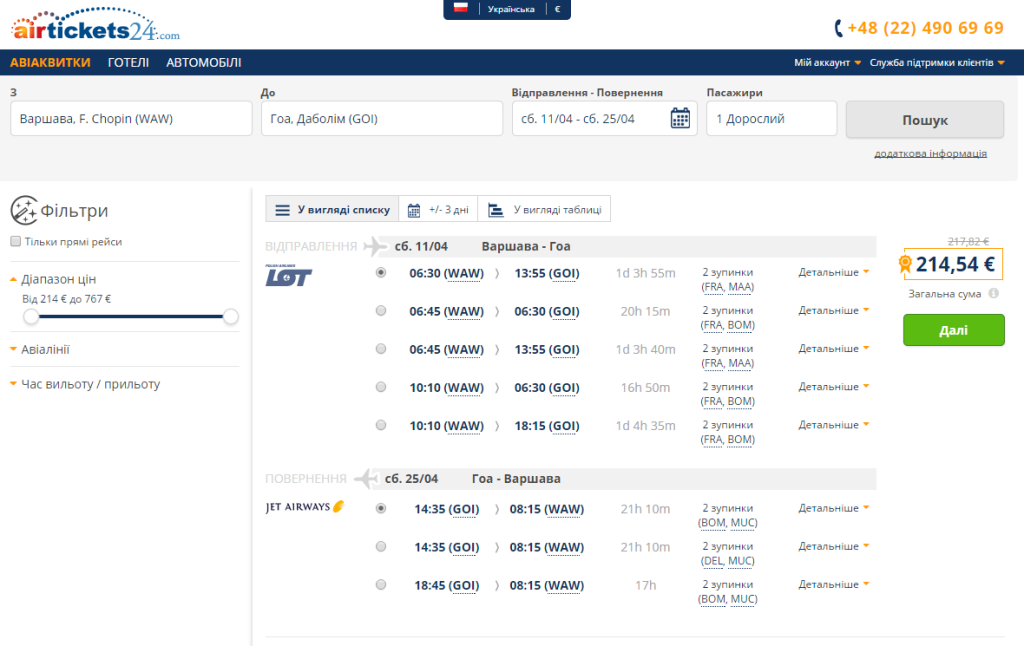Switch to У вигляді таблиці view
This screenshot has width=1024, height=646.
coord(545,210)
